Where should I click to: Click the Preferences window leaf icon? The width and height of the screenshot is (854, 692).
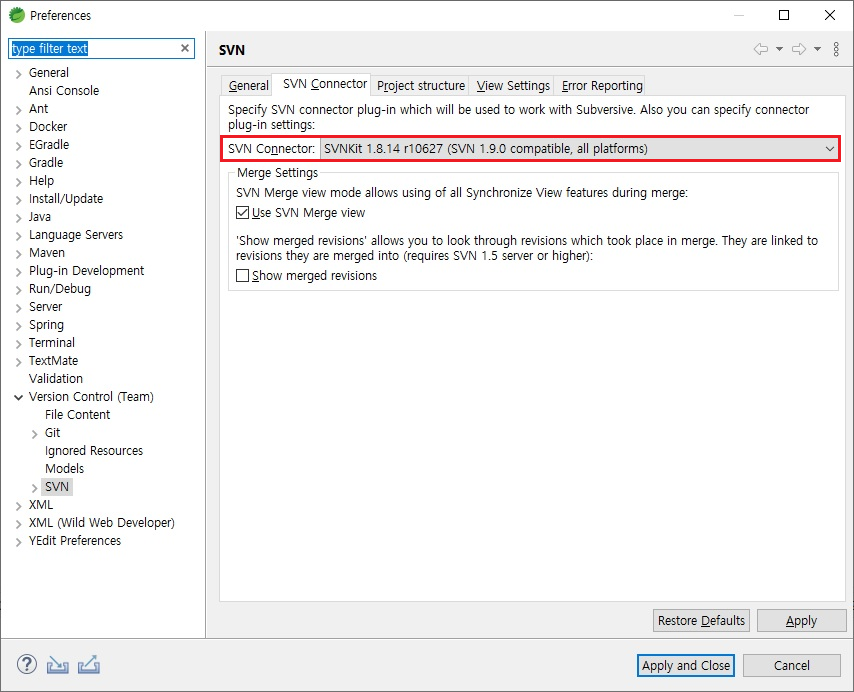[x=16, y=15]
